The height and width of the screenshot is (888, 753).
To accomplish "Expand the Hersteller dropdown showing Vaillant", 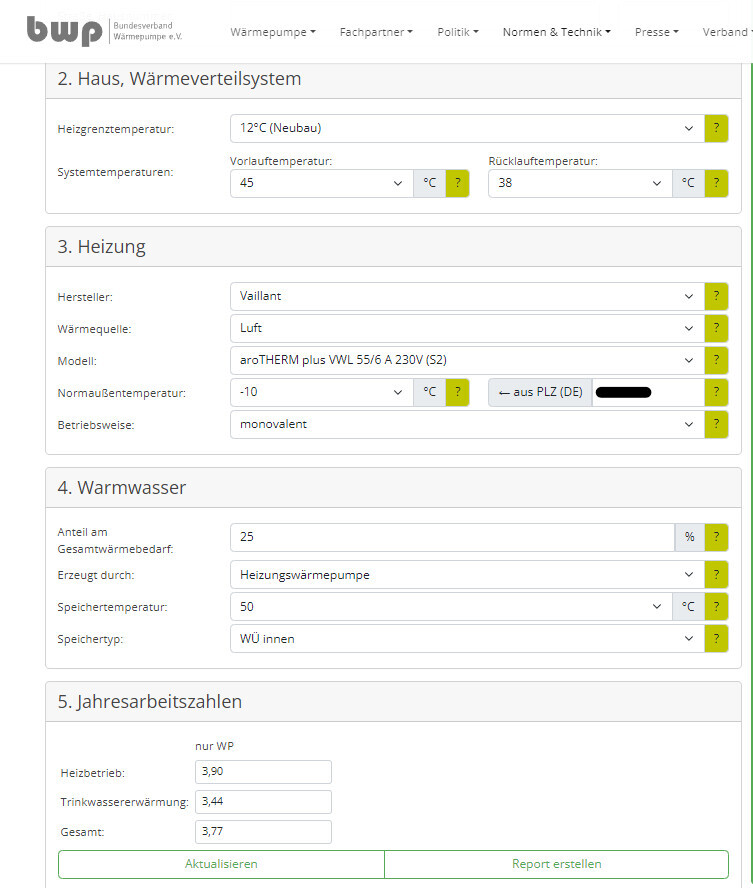I will point(466,296).
